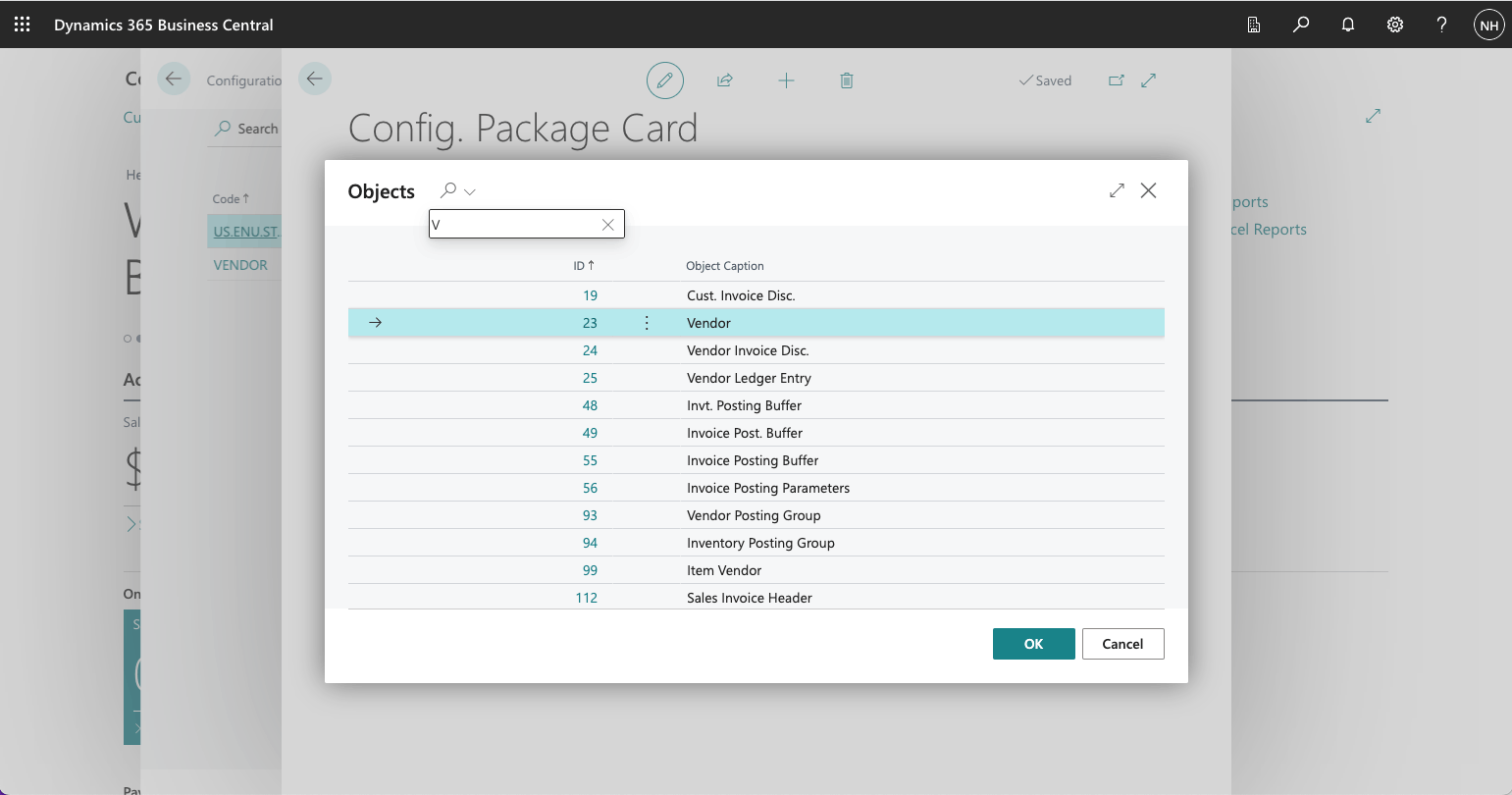Click the help question mark icon
This screenshot has height=795, width=1512.
(1441, 25)
